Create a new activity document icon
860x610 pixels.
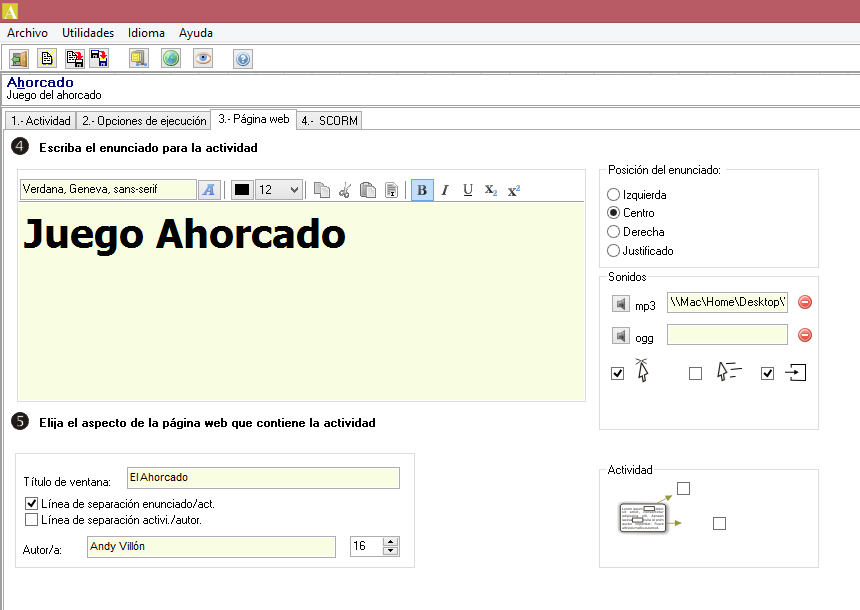click(47, 59)
